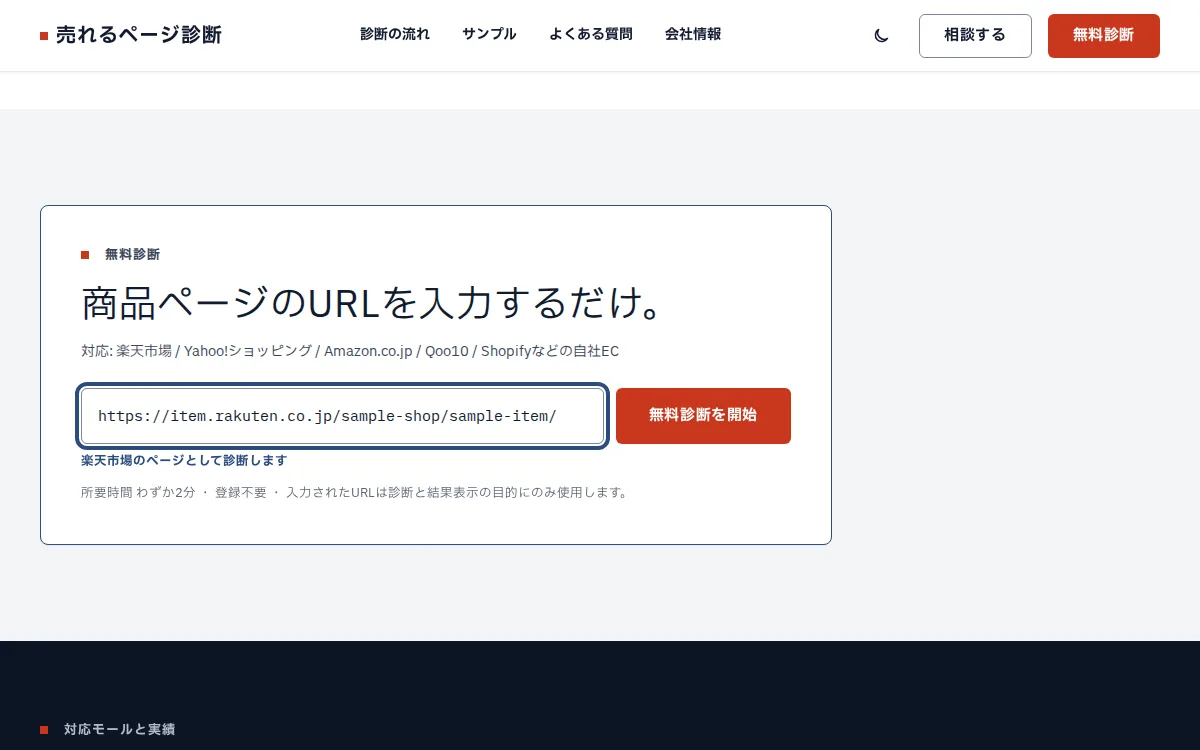The width and height of the screenshot is (1200, 750).
Task: Click the 商品ページのURLを入力するだけ。 heading
Action: point(373,303)
